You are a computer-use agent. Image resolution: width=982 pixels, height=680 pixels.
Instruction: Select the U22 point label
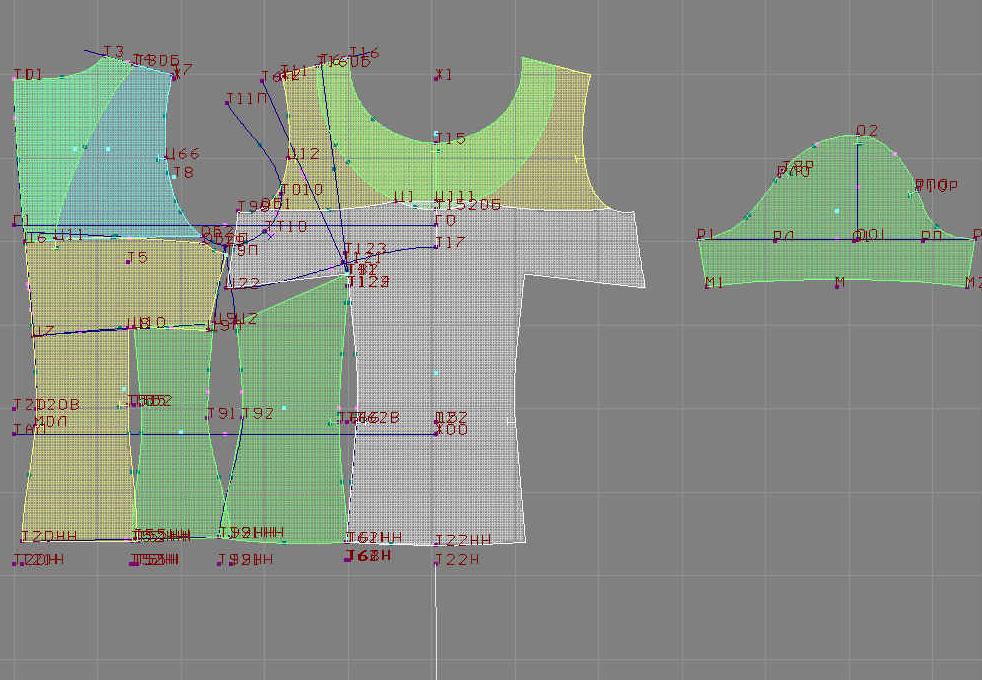click(x=243, y=284)
